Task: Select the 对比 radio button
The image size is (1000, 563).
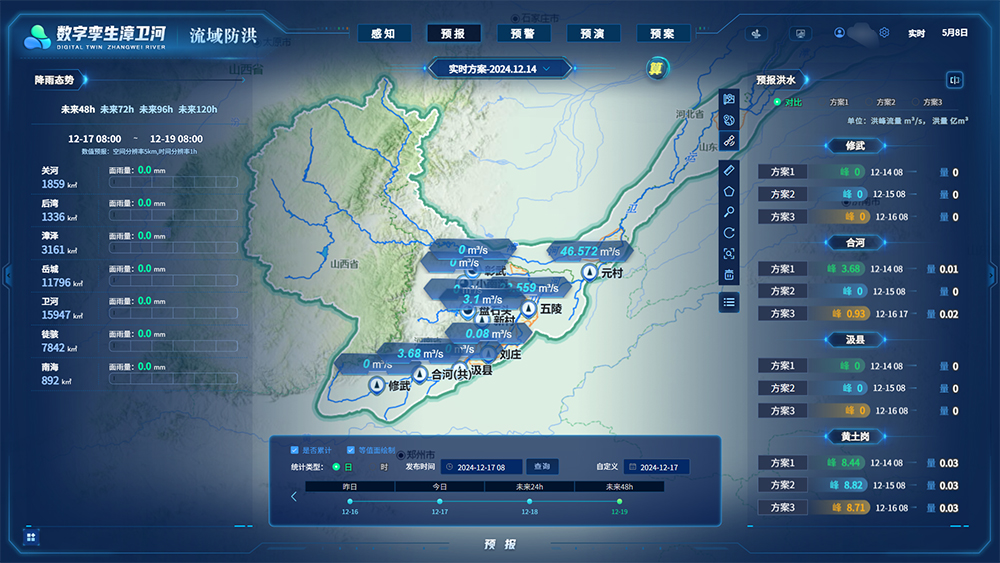Action: pos(777,102)
